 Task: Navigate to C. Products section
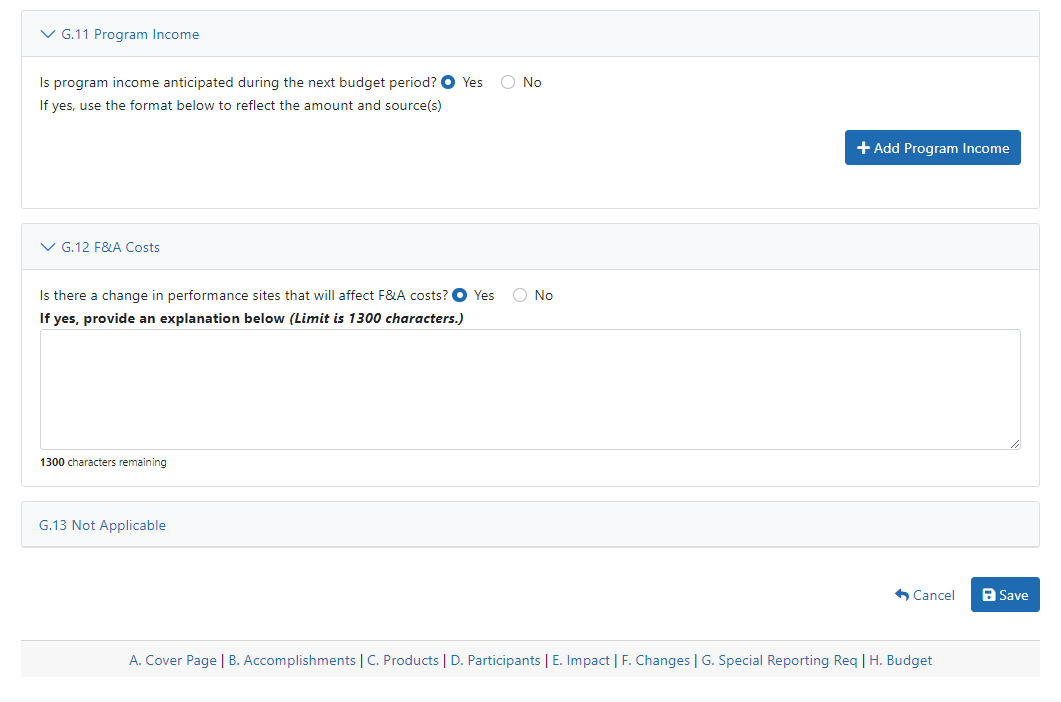click(x=403, y=660)
